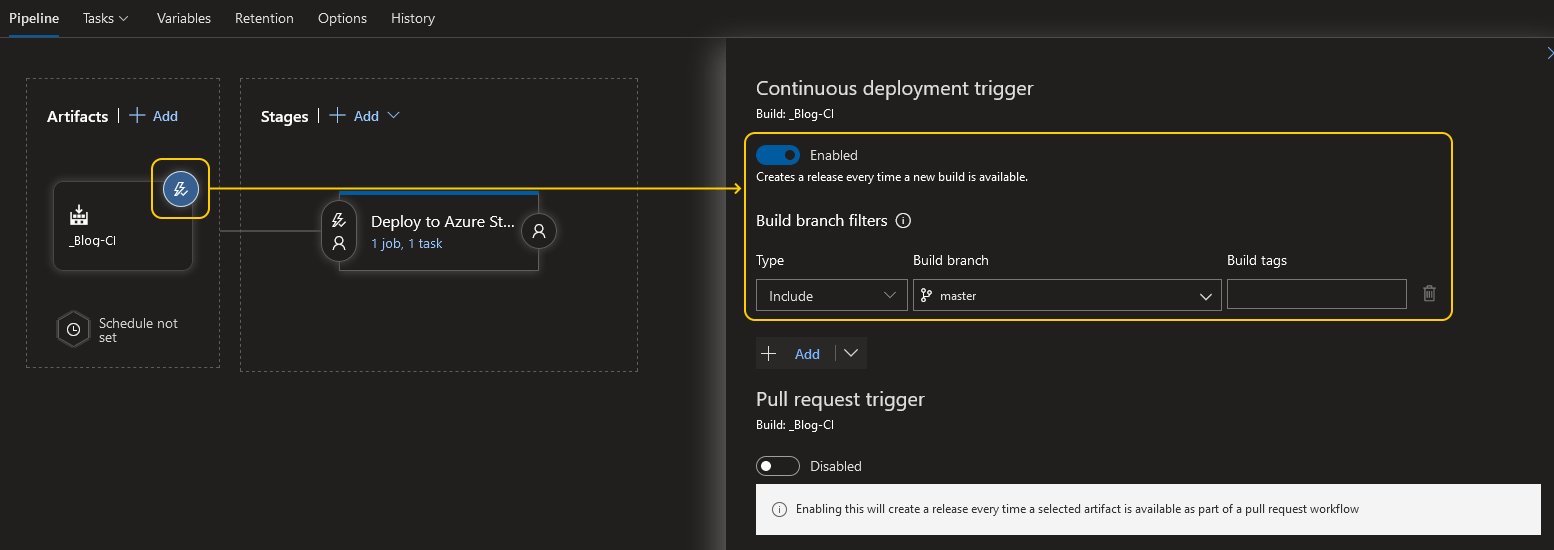Select the Deploy to Azure St... stage
Viewport: 1554px width, 550px height.
point(439,231)
